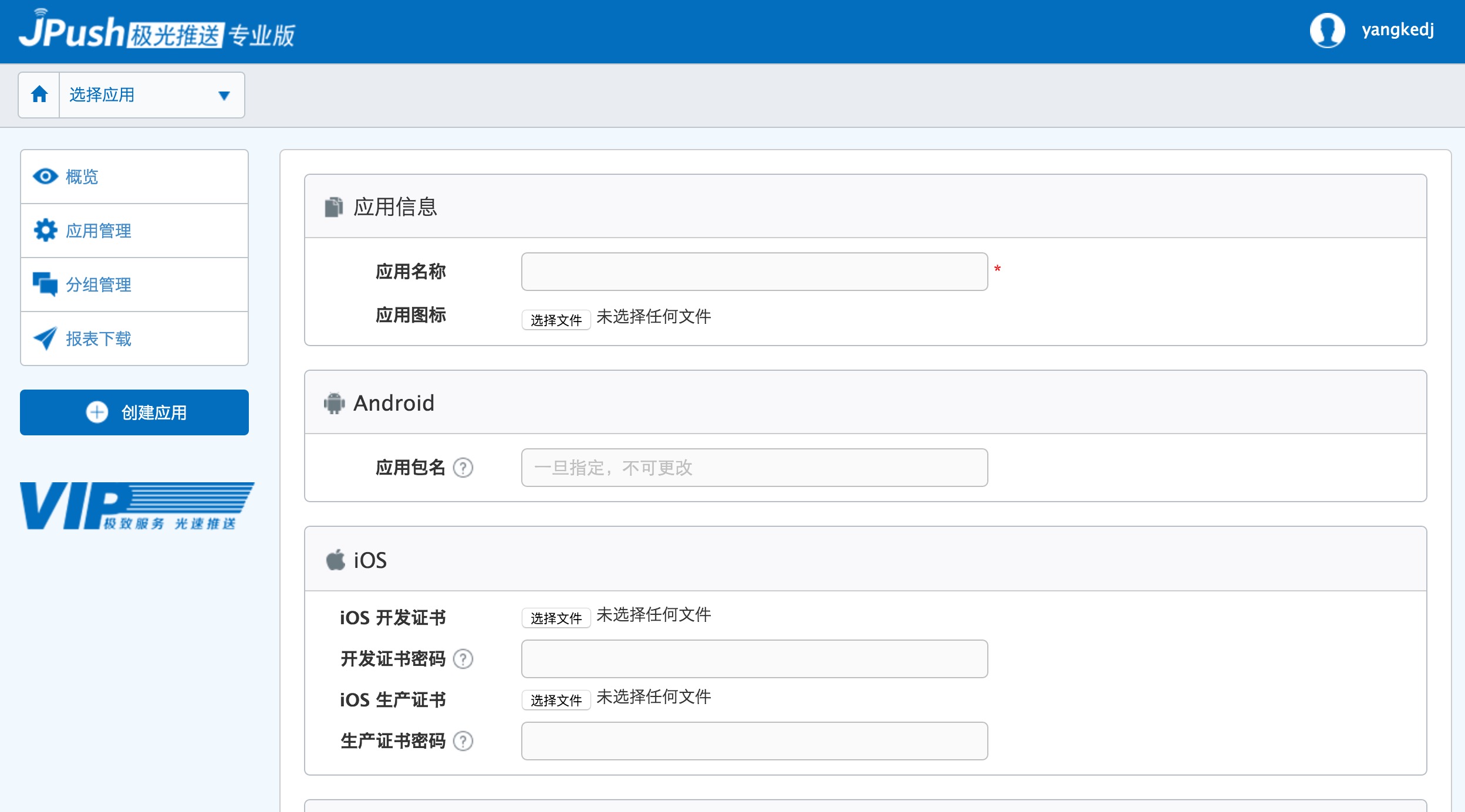The image size is (1465, 812).
Task: Click help icon next to 开发证书密码
Action: pyautogui.click(x=463, y=659)
